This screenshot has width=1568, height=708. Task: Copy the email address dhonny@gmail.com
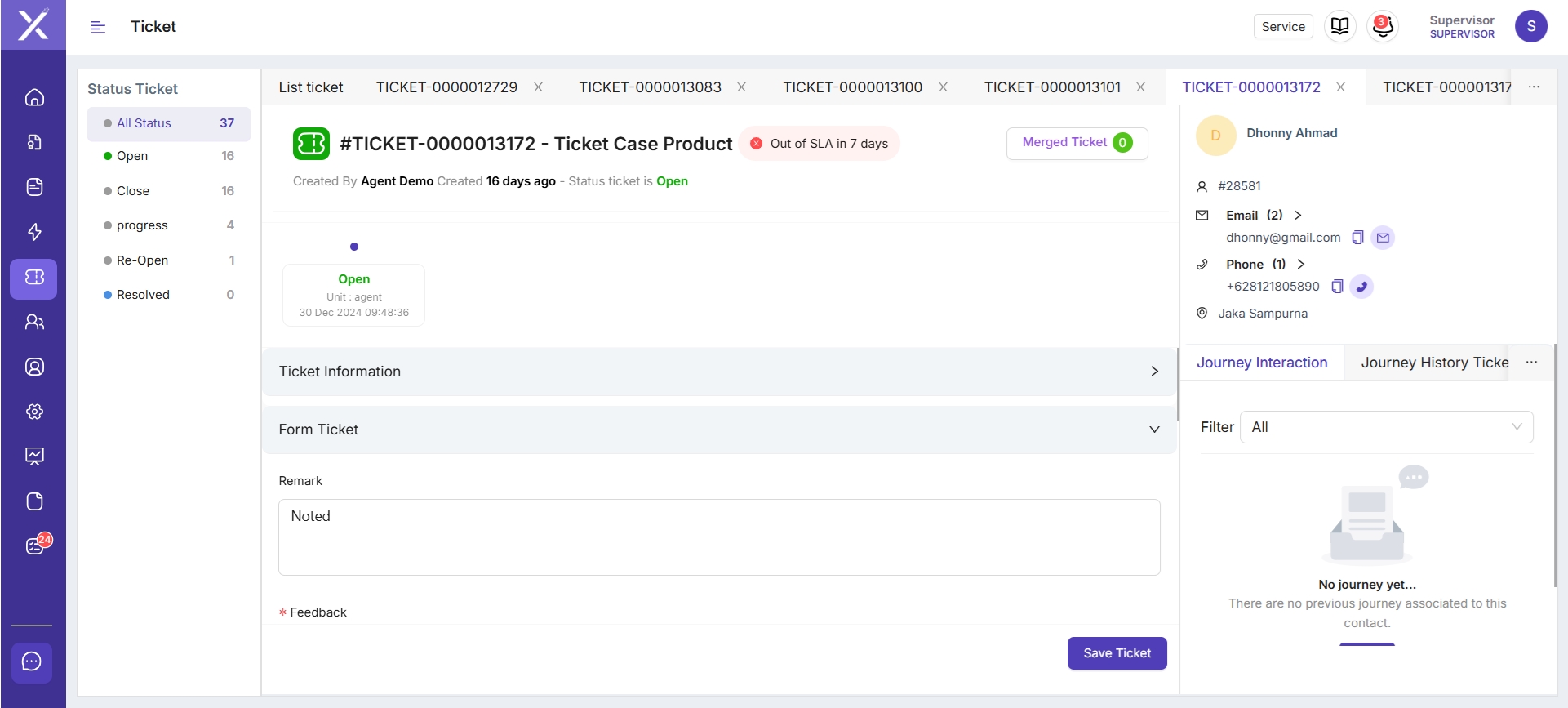click(1357, 238)
